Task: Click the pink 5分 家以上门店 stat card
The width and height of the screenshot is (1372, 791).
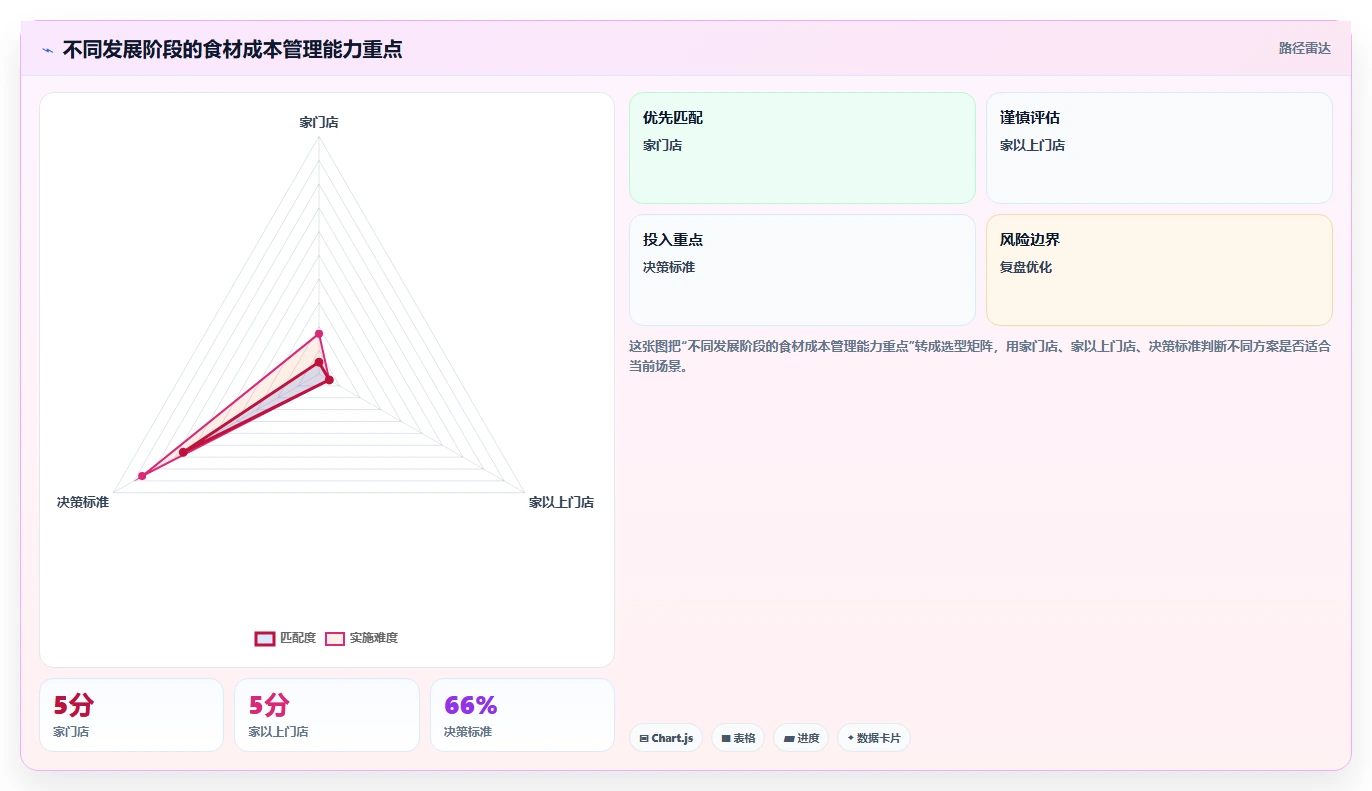Action: [326, 715]
